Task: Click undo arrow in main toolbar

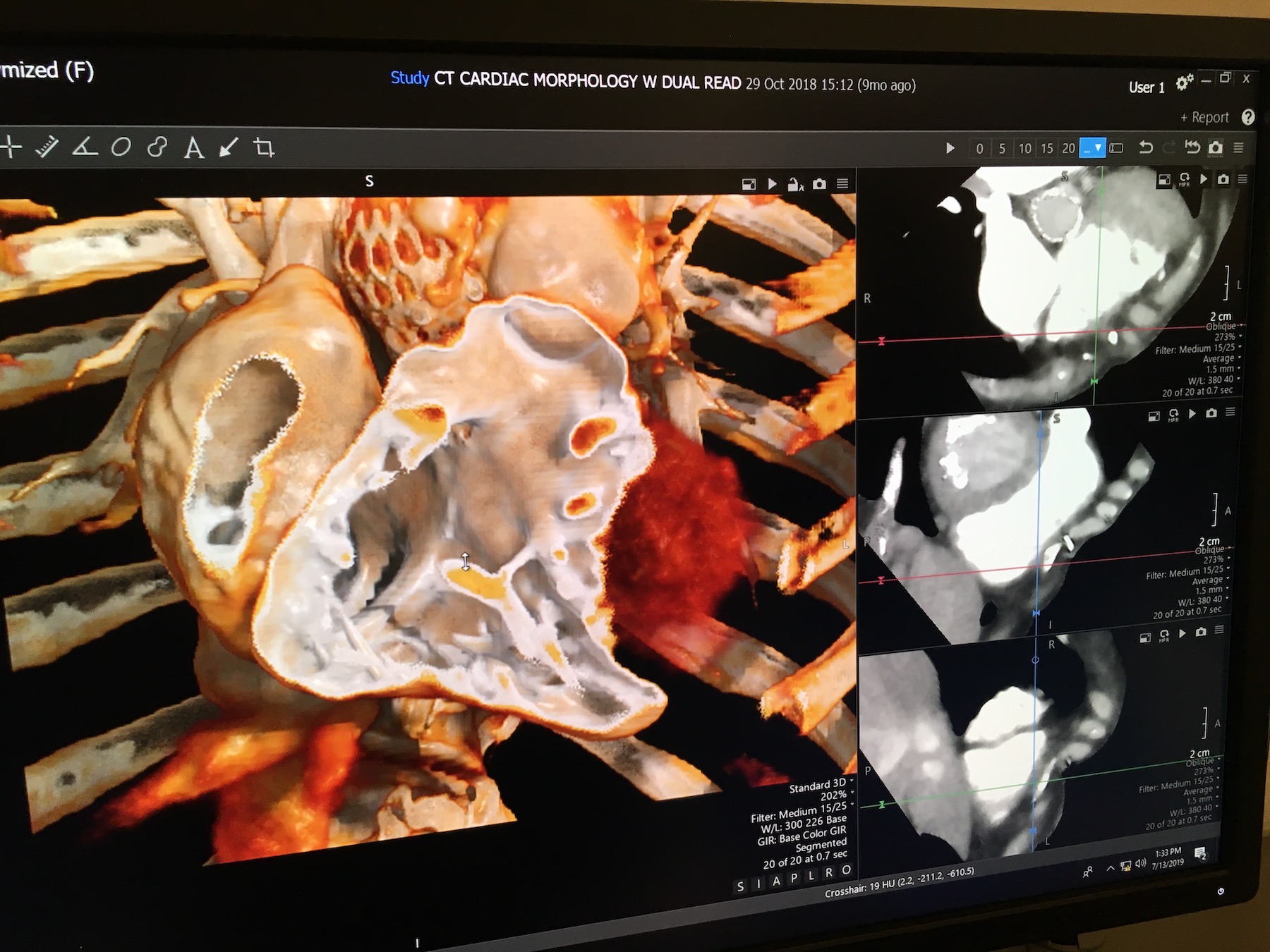Action: pyautogui.click(x=1146, y=147)
